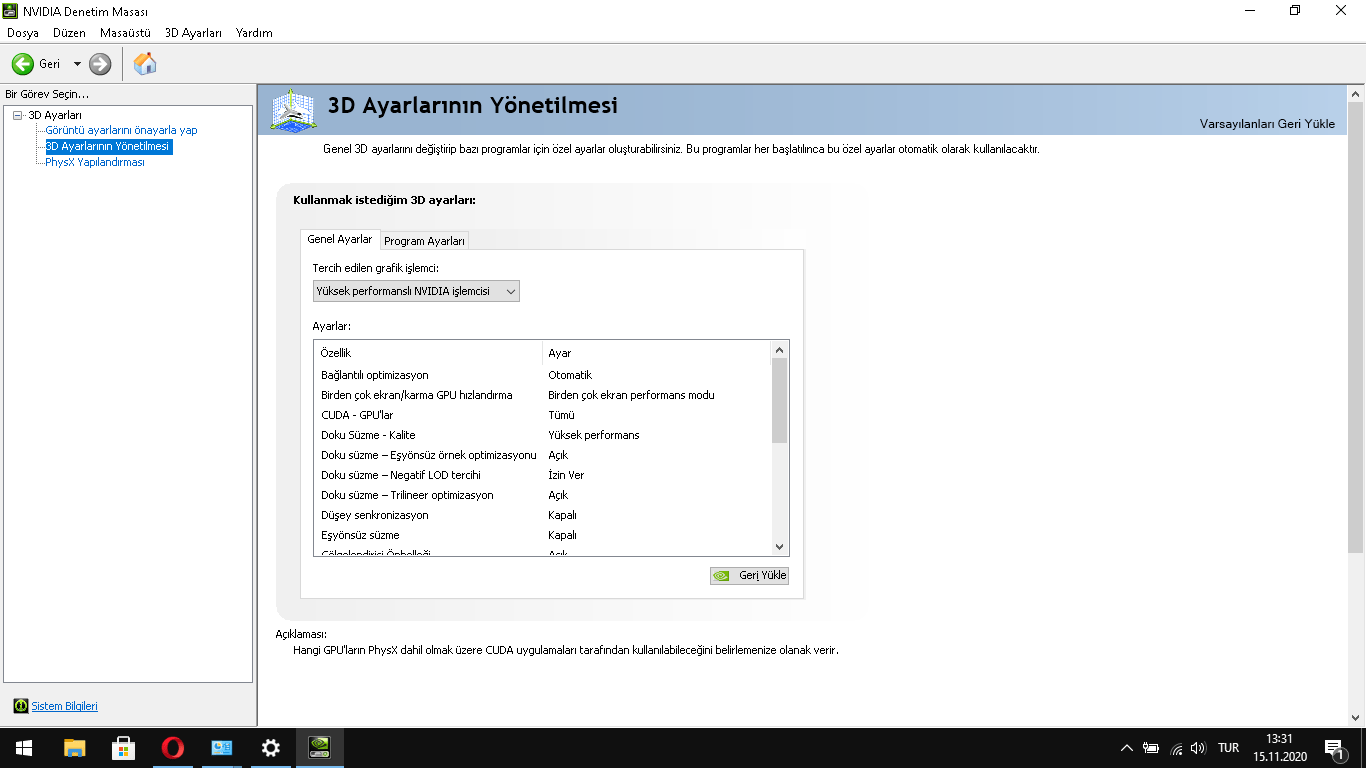
Task: Open the Windows Start menu
Action: pyautogui.click(x=24, y=748)
